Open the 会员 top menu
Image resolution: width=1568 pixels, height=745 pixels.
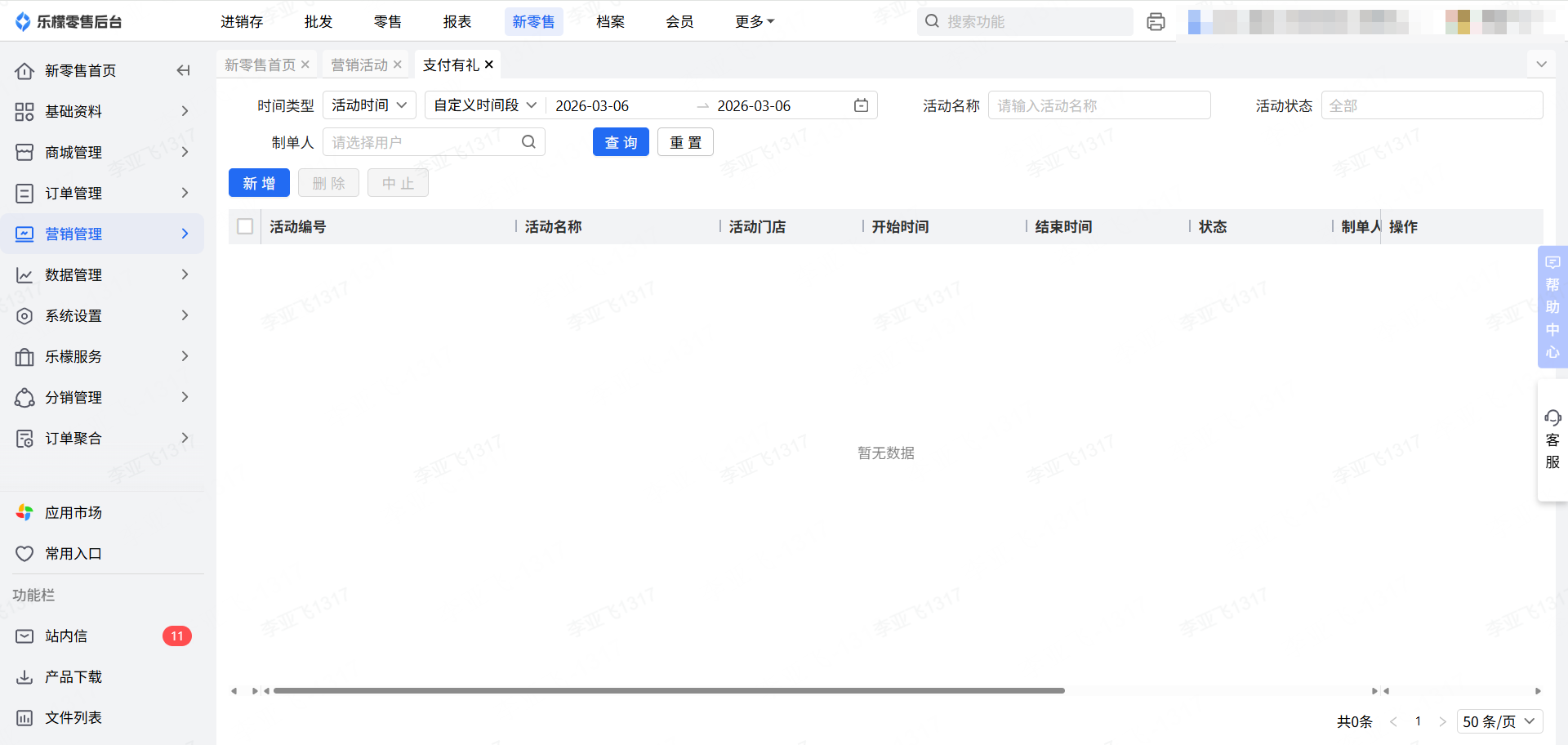coord(679,22)
